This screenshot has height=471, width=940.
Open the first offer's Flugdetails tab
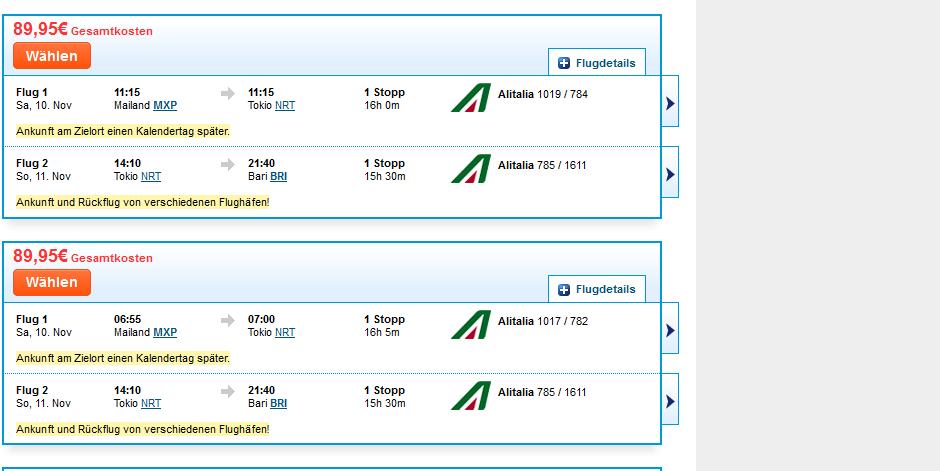tap(597, 62)
